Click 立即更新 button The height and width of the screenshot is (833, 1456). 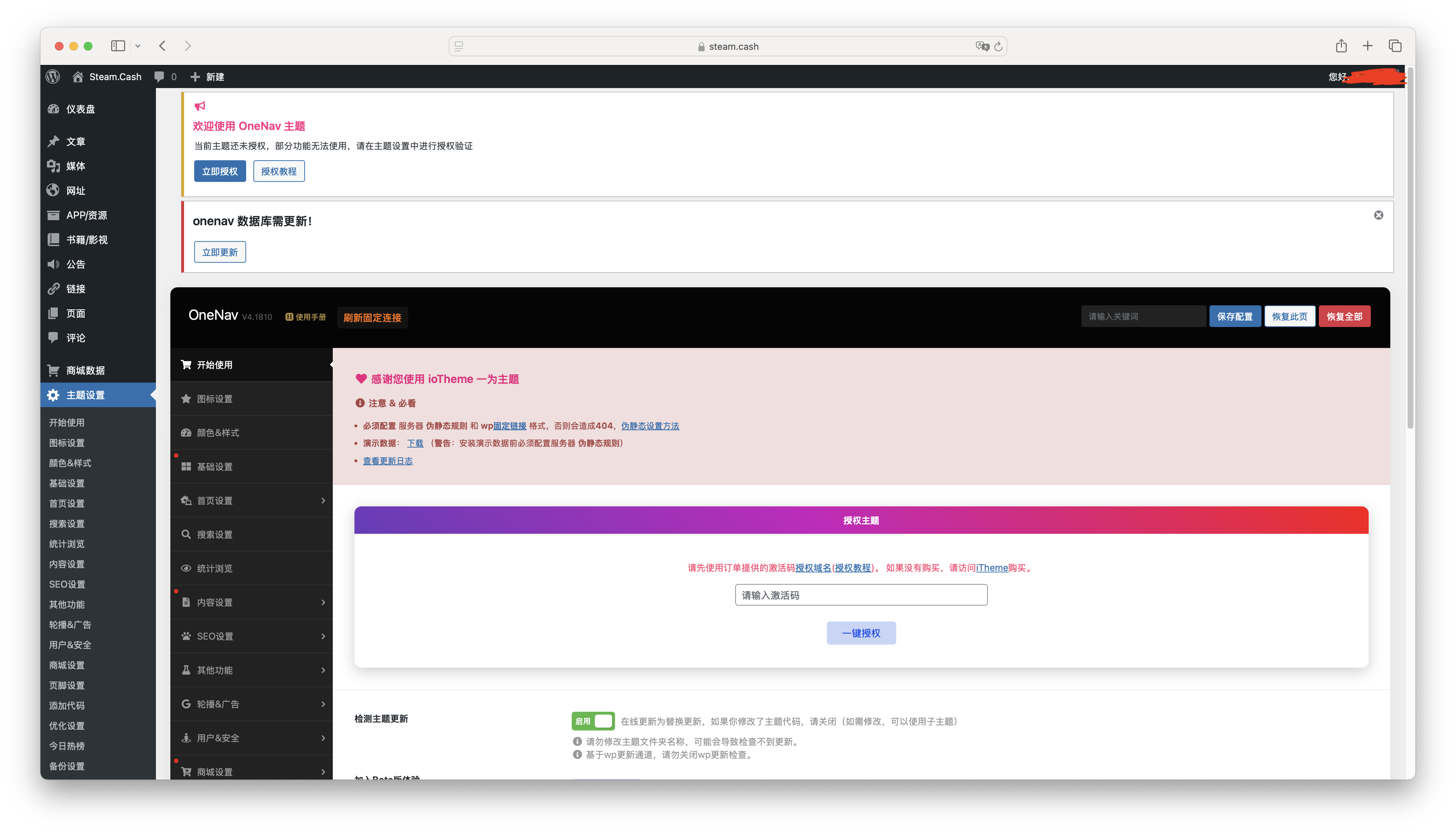click(x=220, y=252)
